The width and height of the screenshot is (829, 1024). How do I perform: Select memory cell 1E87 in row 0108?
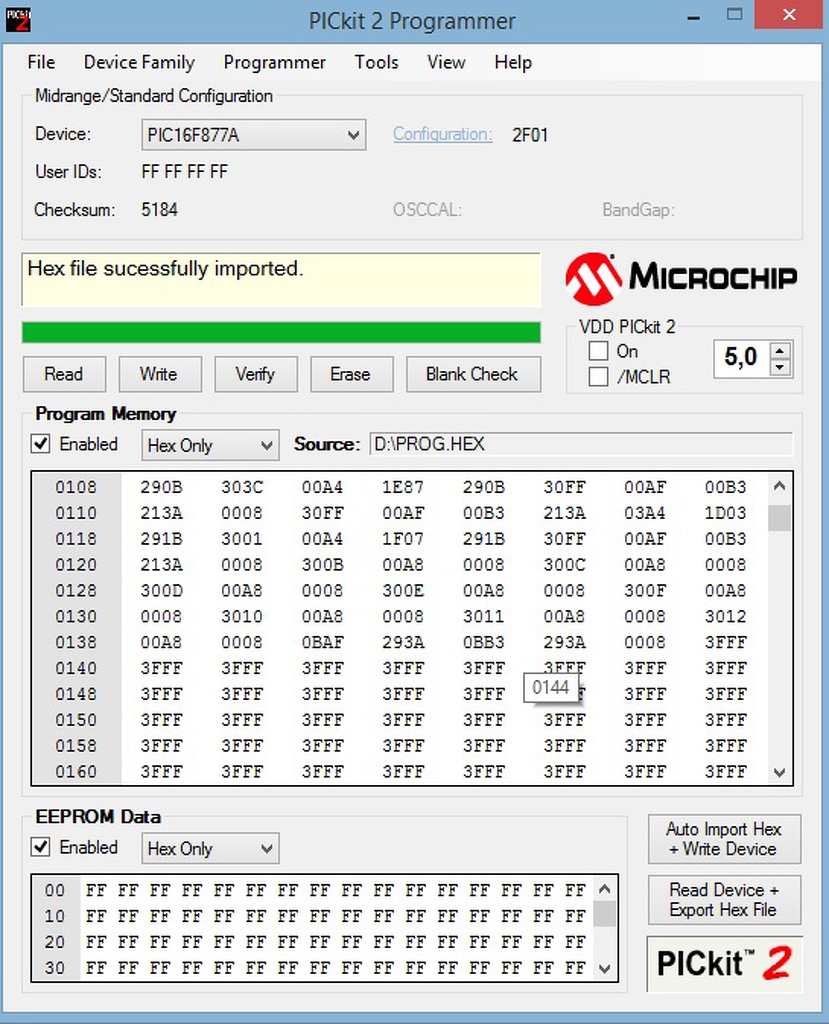[403, 487]
